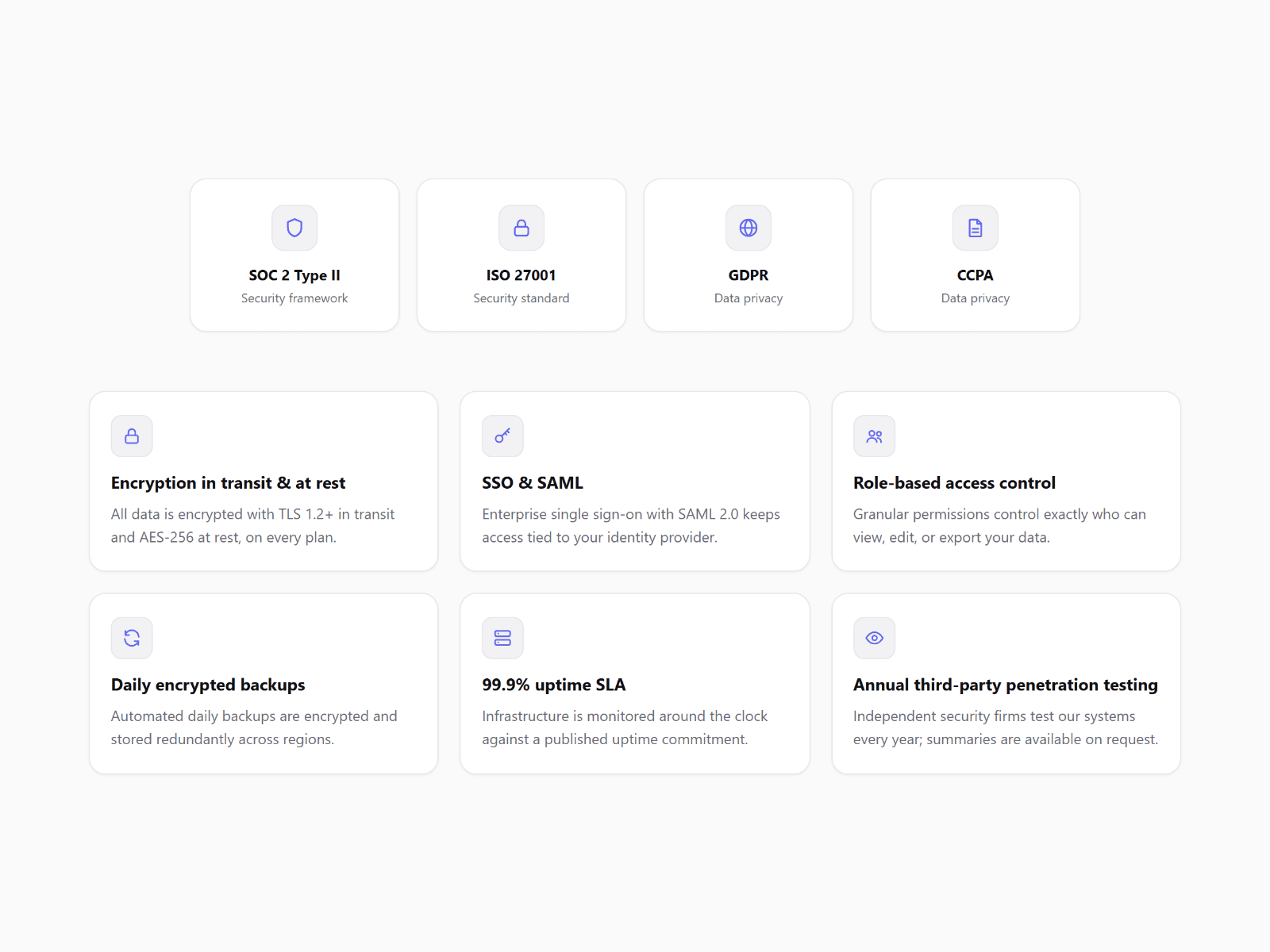This screenshot has height=952, width=1270.
Task: Click the shield icon above SOC 2 Type II
Action: (294, 228)
